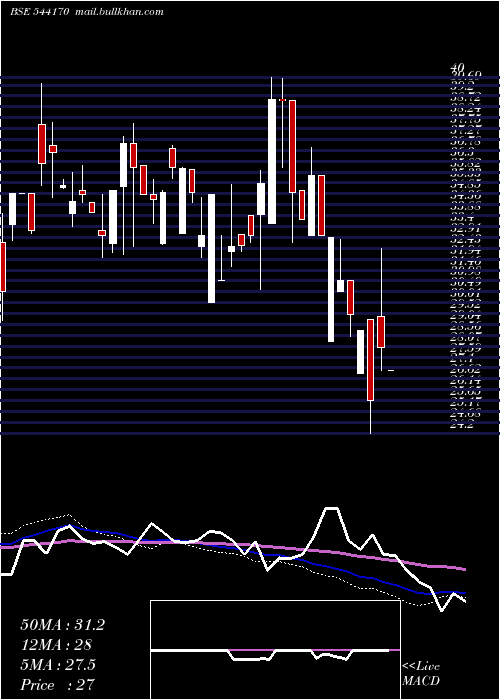
Task: Click the MACD histogram panel
Action: click(275, 650)
